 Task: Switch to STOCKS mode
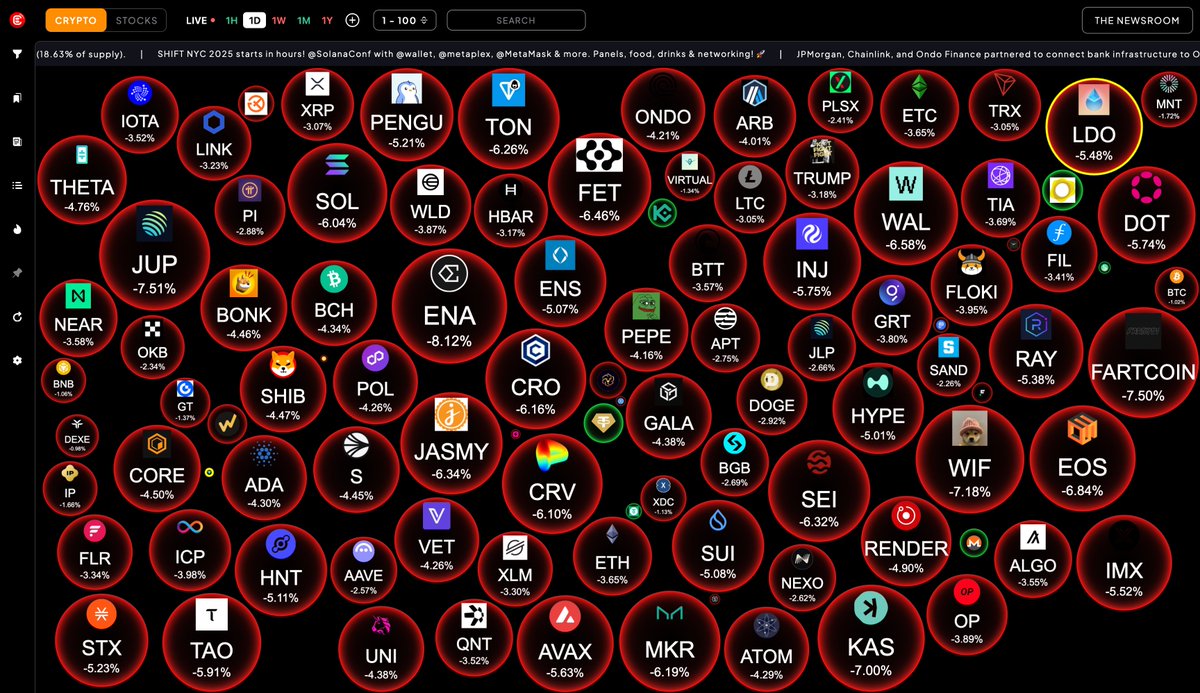click(x=136, y=20)
